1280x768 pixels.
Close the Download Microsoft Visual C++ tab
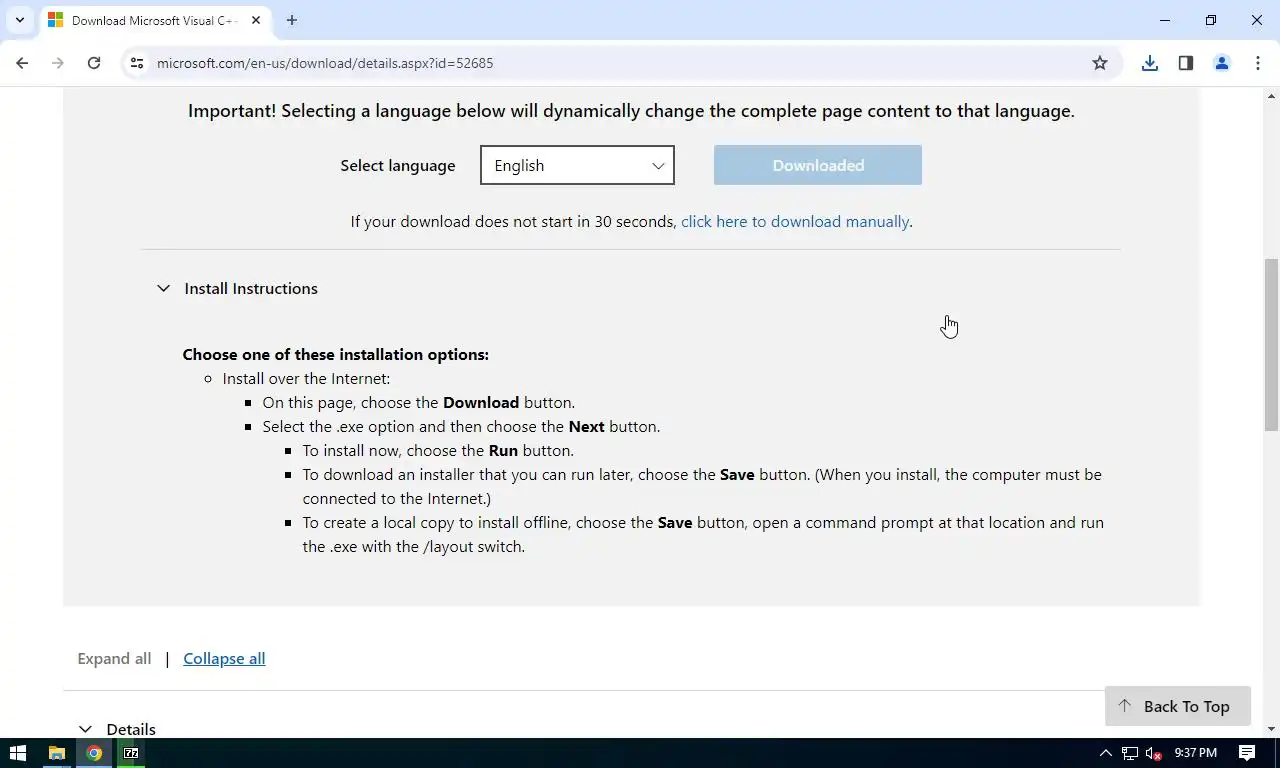point(256,20)
